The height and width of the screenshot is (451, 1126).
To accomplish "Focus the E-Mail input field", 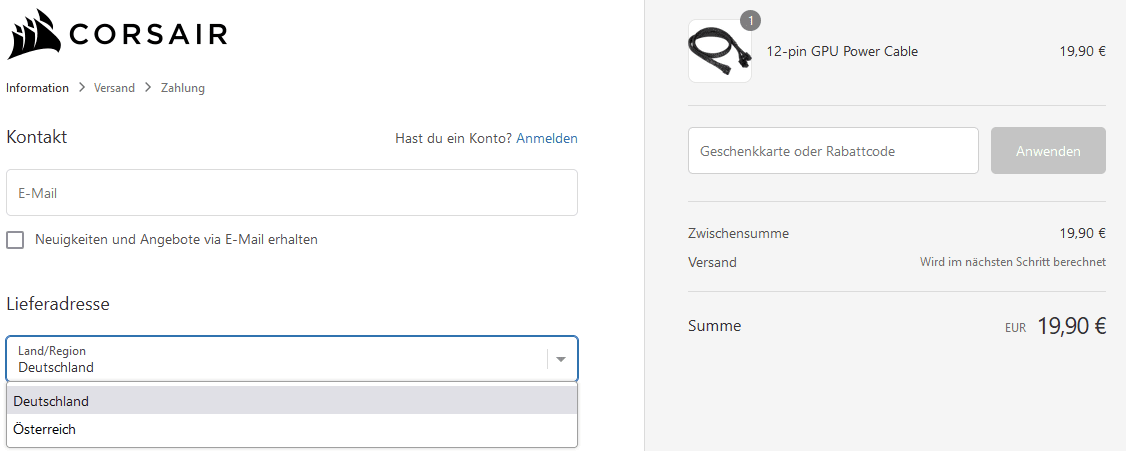I will [292, 193].
